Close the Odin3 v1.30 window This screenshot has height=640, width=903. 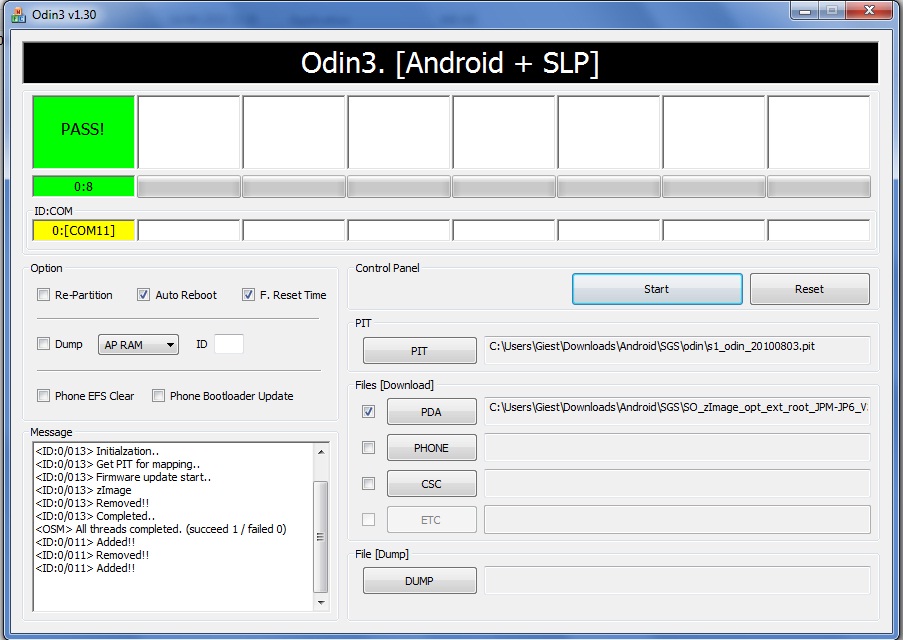point(870,11)
